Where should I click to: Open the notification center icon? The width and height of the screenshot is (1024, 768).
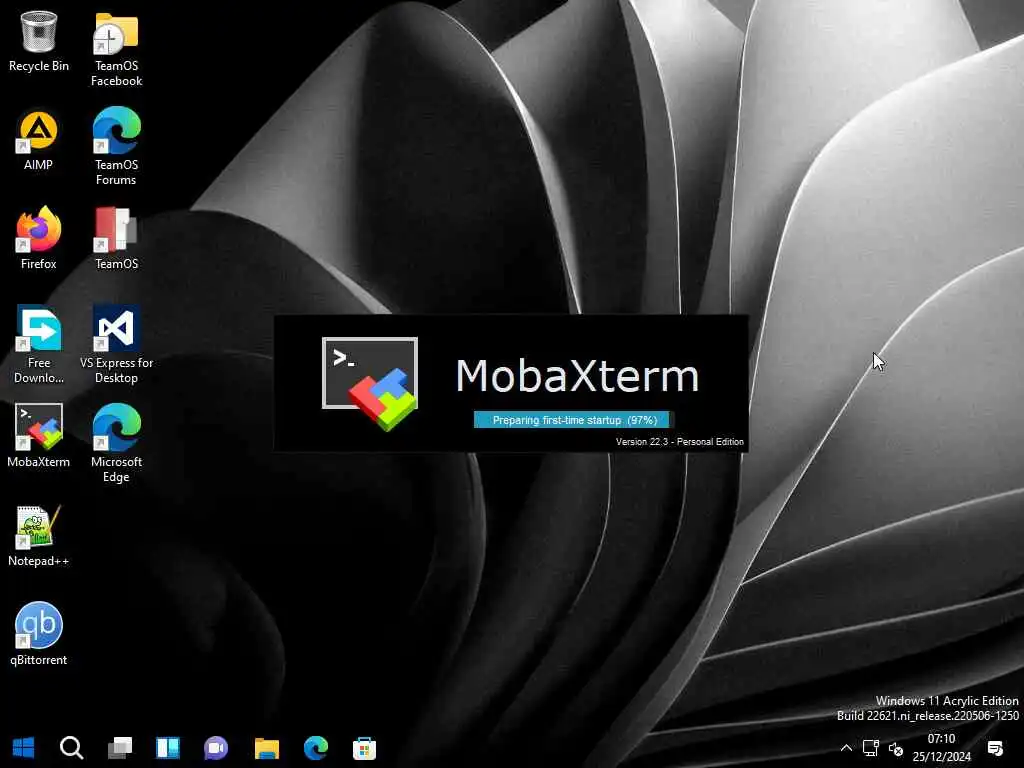tap(995, 748)
